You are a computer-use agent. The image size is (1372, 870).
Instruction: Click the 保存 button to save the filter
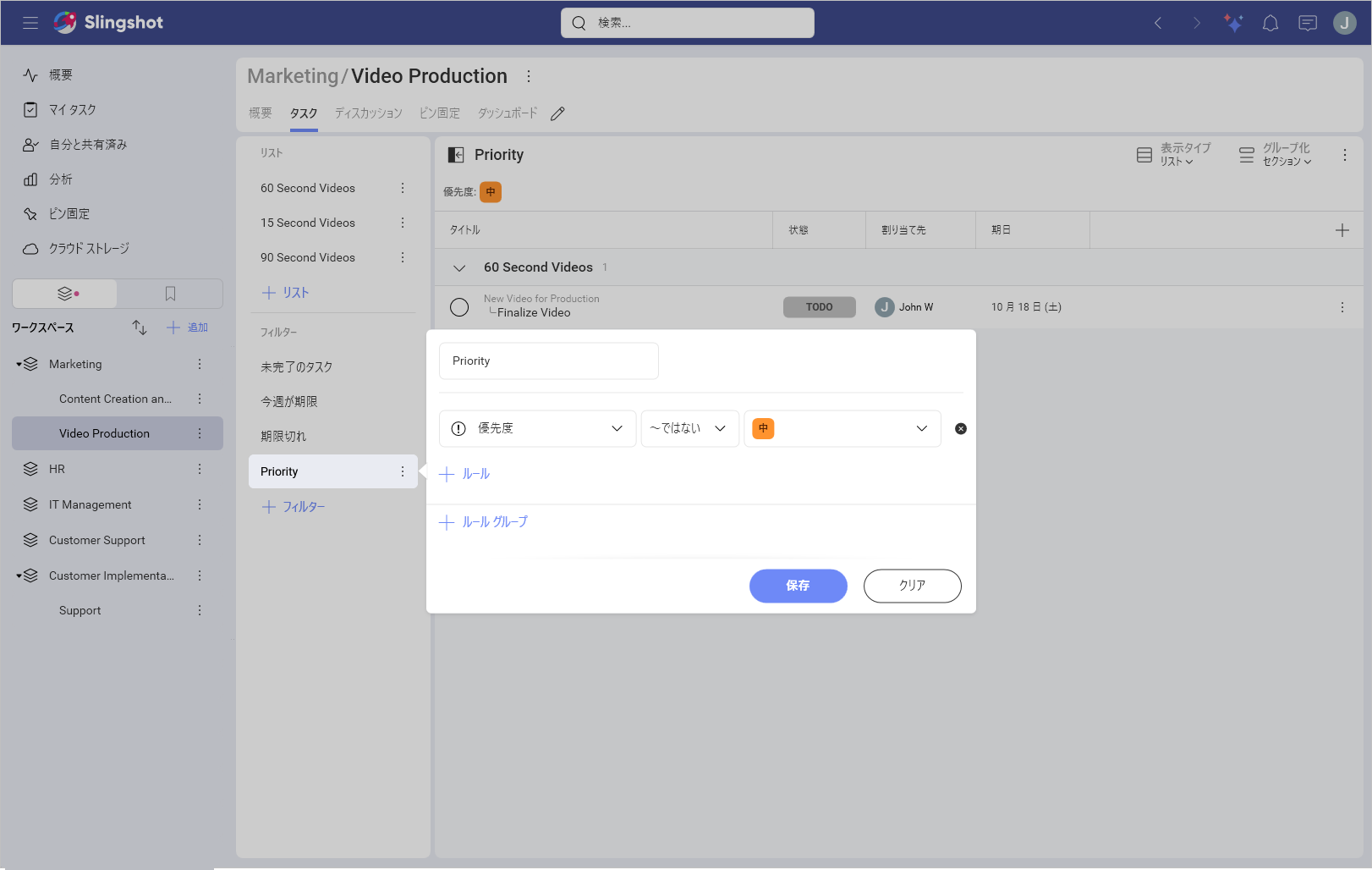click(798, 586)
